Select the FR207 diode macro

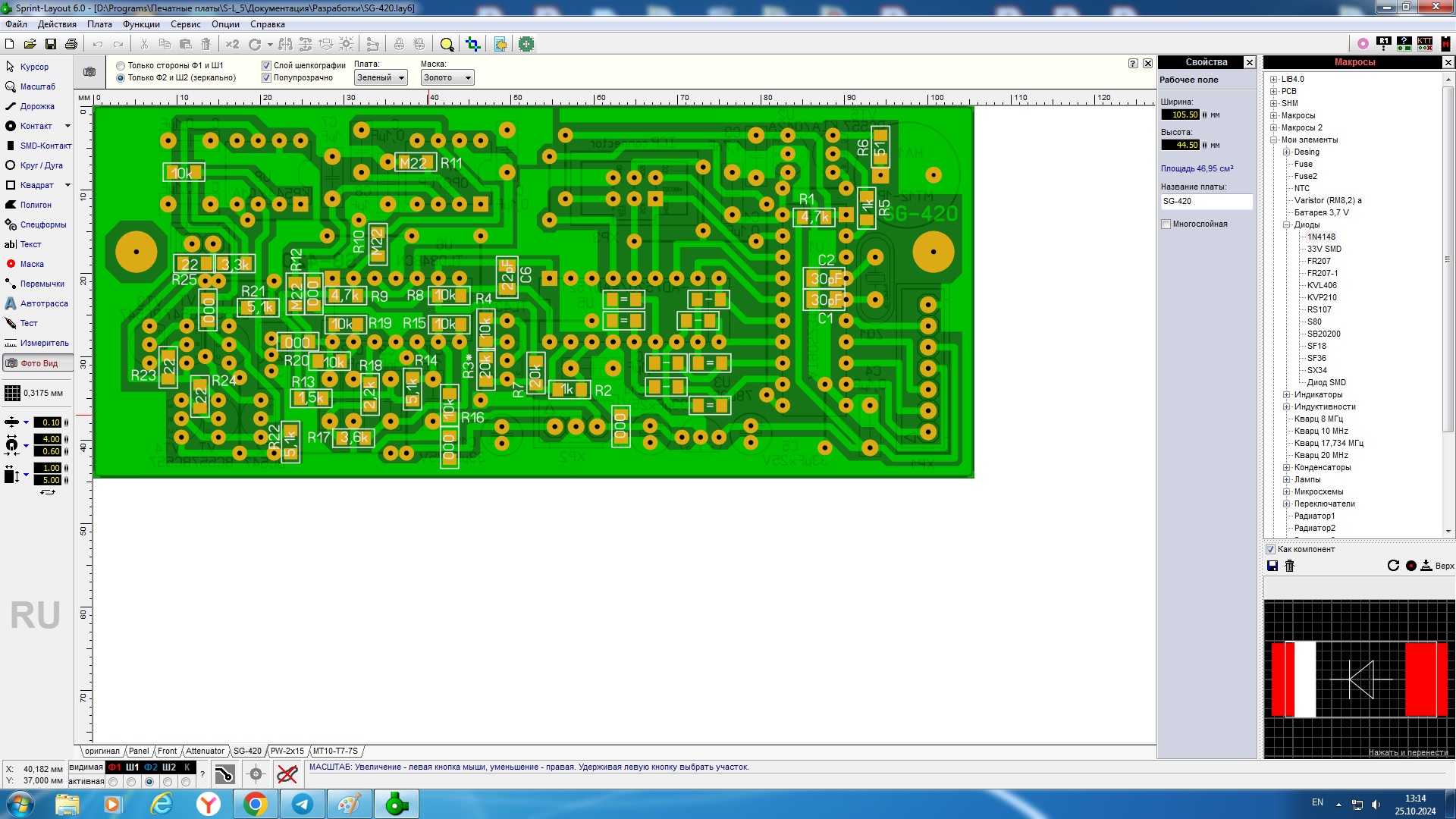[1318, 261]
